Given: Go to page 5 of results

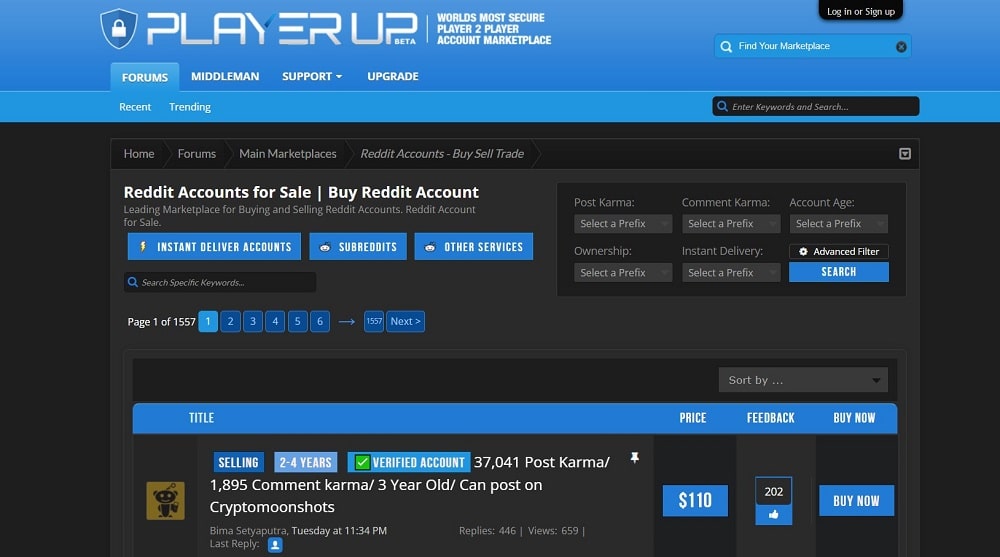Looking at the screenshot, I should pyautogui.click(x=297, y=322).
